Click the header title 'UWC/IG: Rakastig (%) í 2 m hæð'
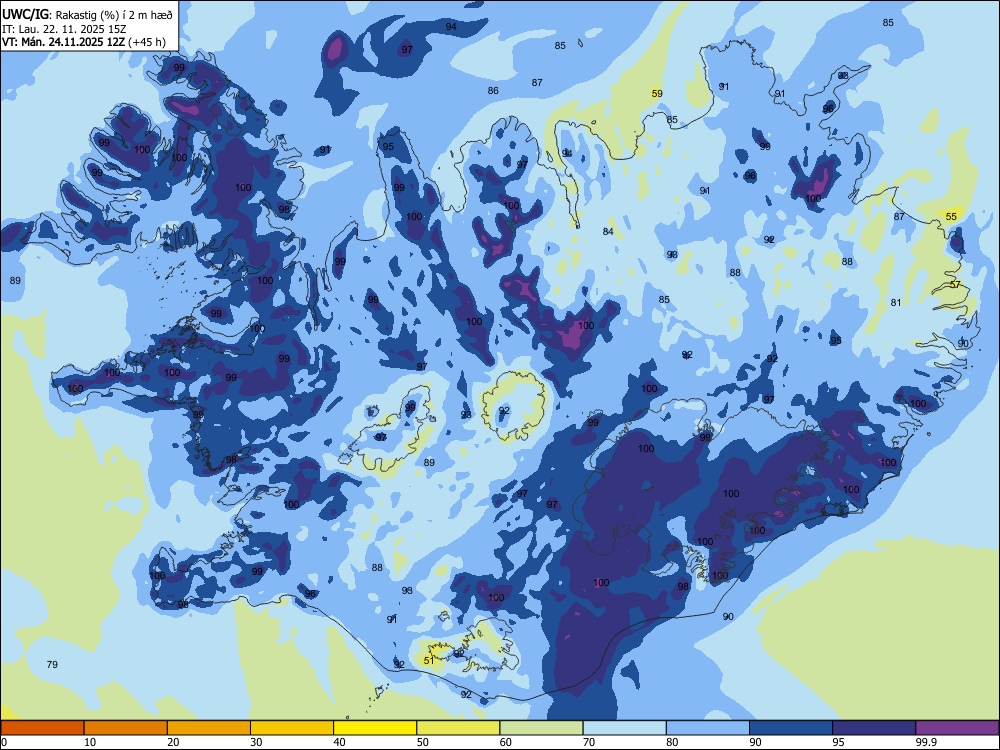Viewport: 1000px width, 750px height. click(87, 15)
